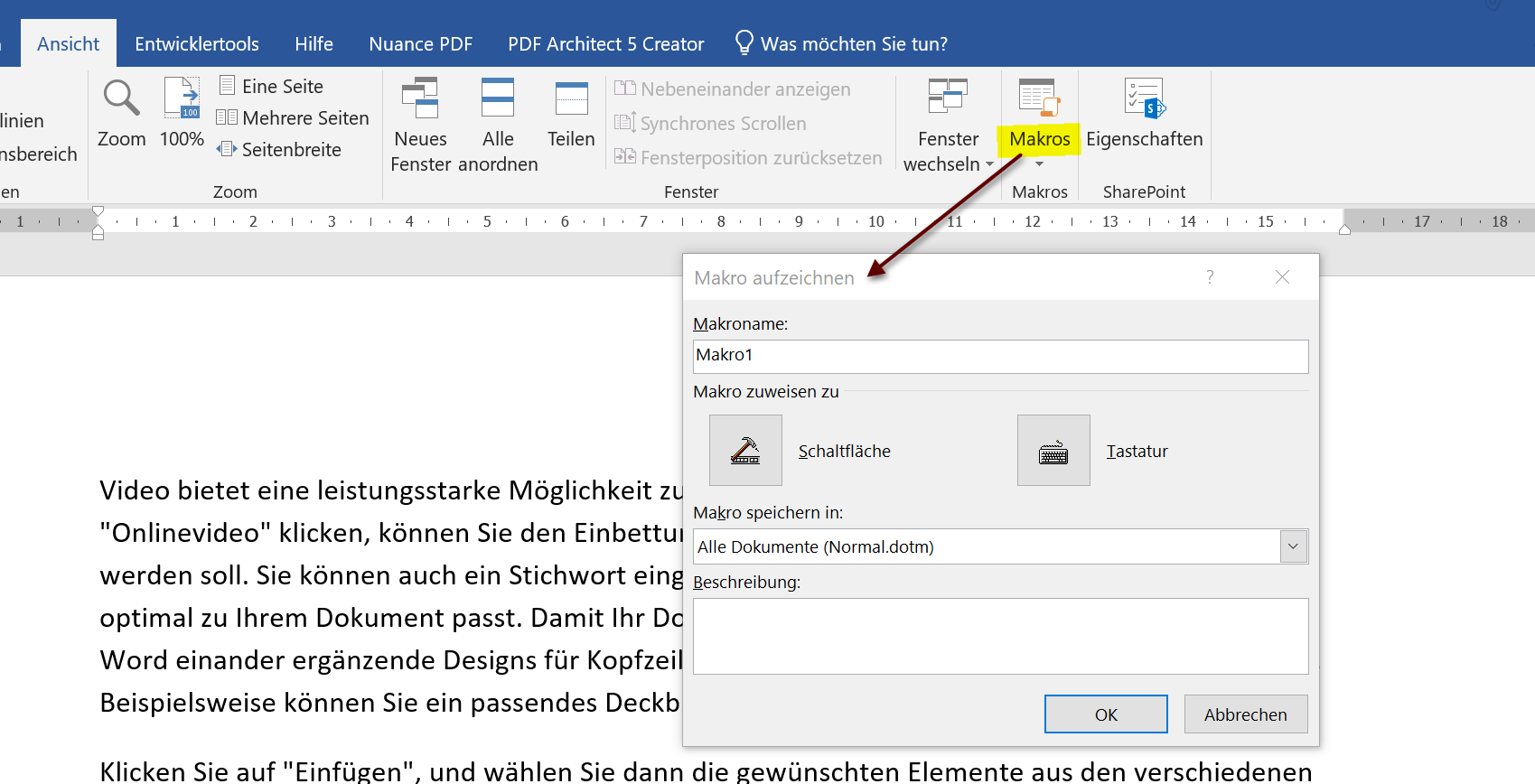1535x784 pixels.
Task: Click the lightbulb Tell Me icon
Action: click(x=744, y=42)
